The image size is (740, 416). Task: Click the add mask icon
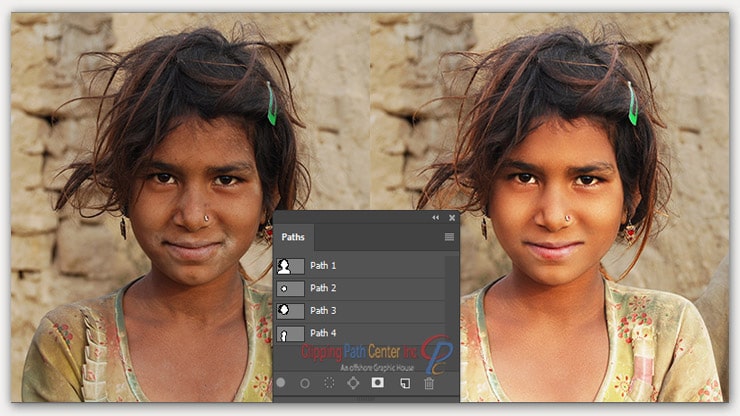coord(378,382)
